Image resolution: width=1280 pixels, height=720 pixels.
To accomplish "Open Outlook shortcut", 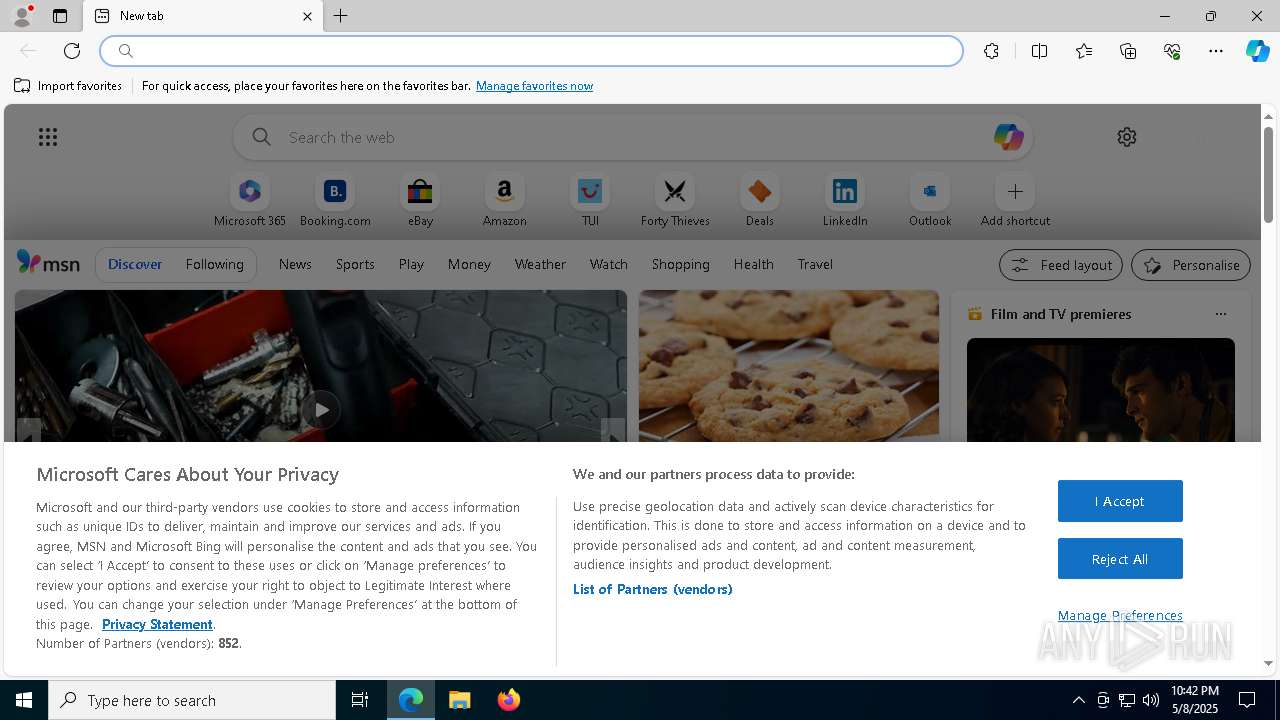I will pos(930,201).
